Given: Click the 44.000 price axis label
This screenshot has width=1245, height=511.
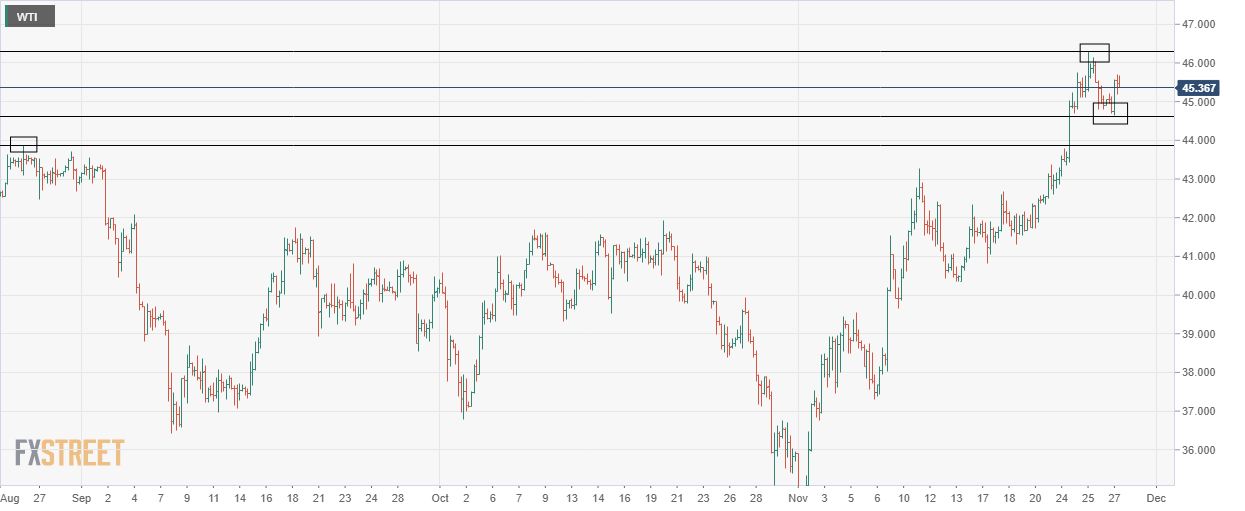Looking at the screenshot, I should point(1199,141).
